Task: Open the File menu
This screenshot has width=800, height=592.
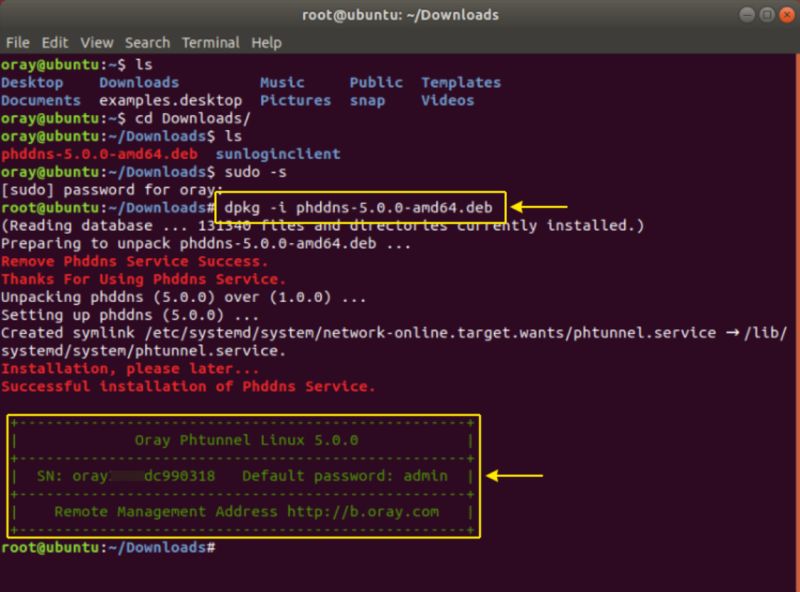Action: (17, 43)
